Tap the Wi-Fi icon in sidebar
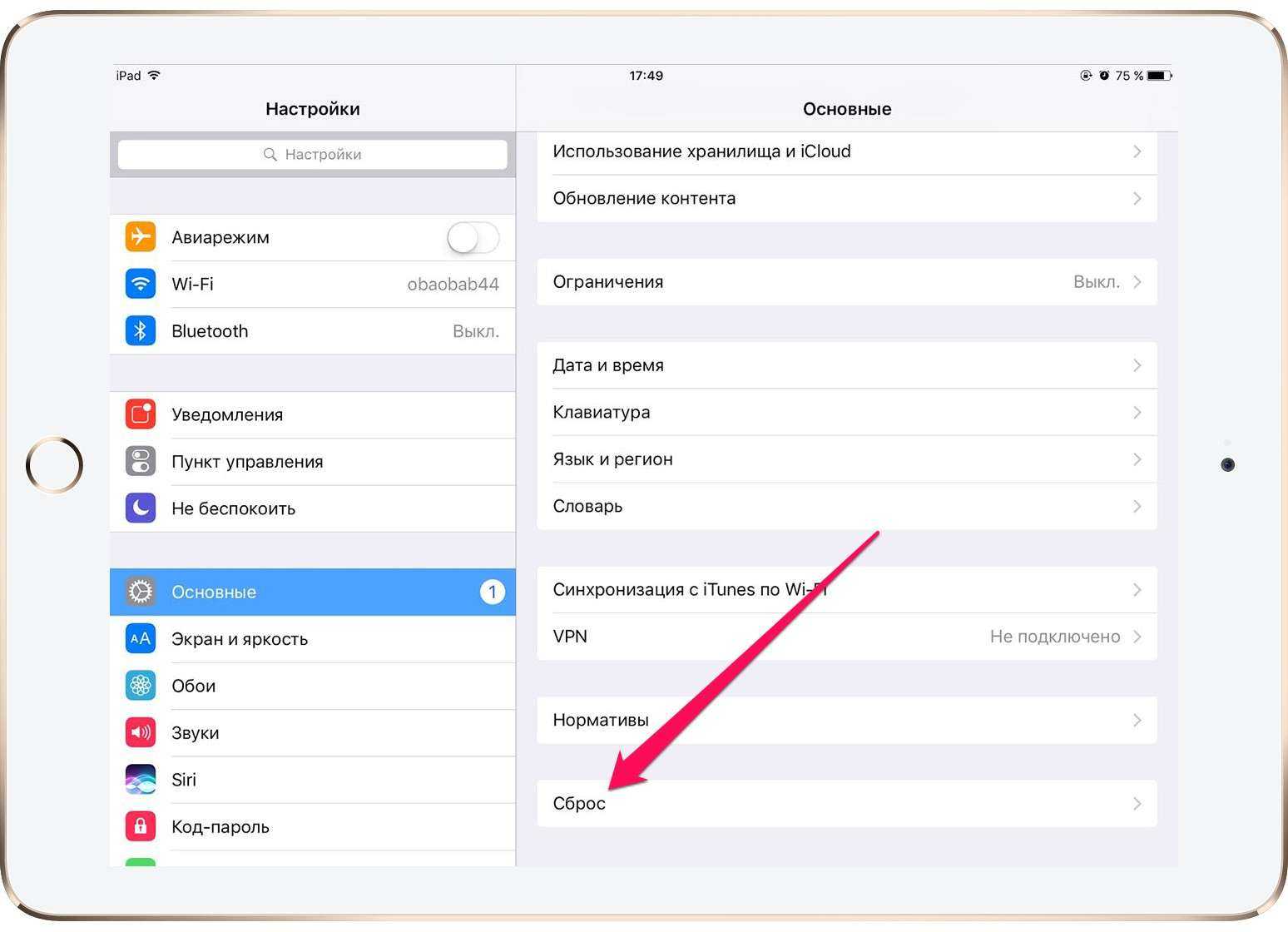Image resolution: width=1288 pixels, height=932 pixels. tap(141, 284)
